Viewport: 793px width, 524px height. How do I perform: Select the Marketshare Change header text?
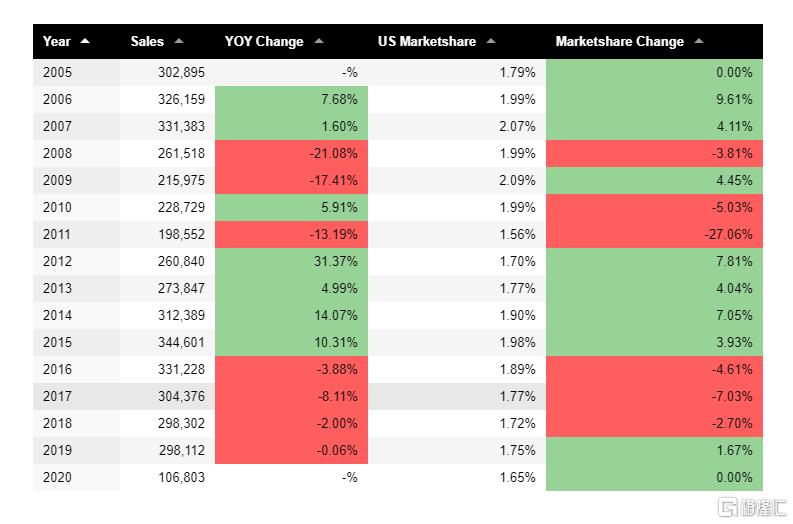(x=620, y=41)
